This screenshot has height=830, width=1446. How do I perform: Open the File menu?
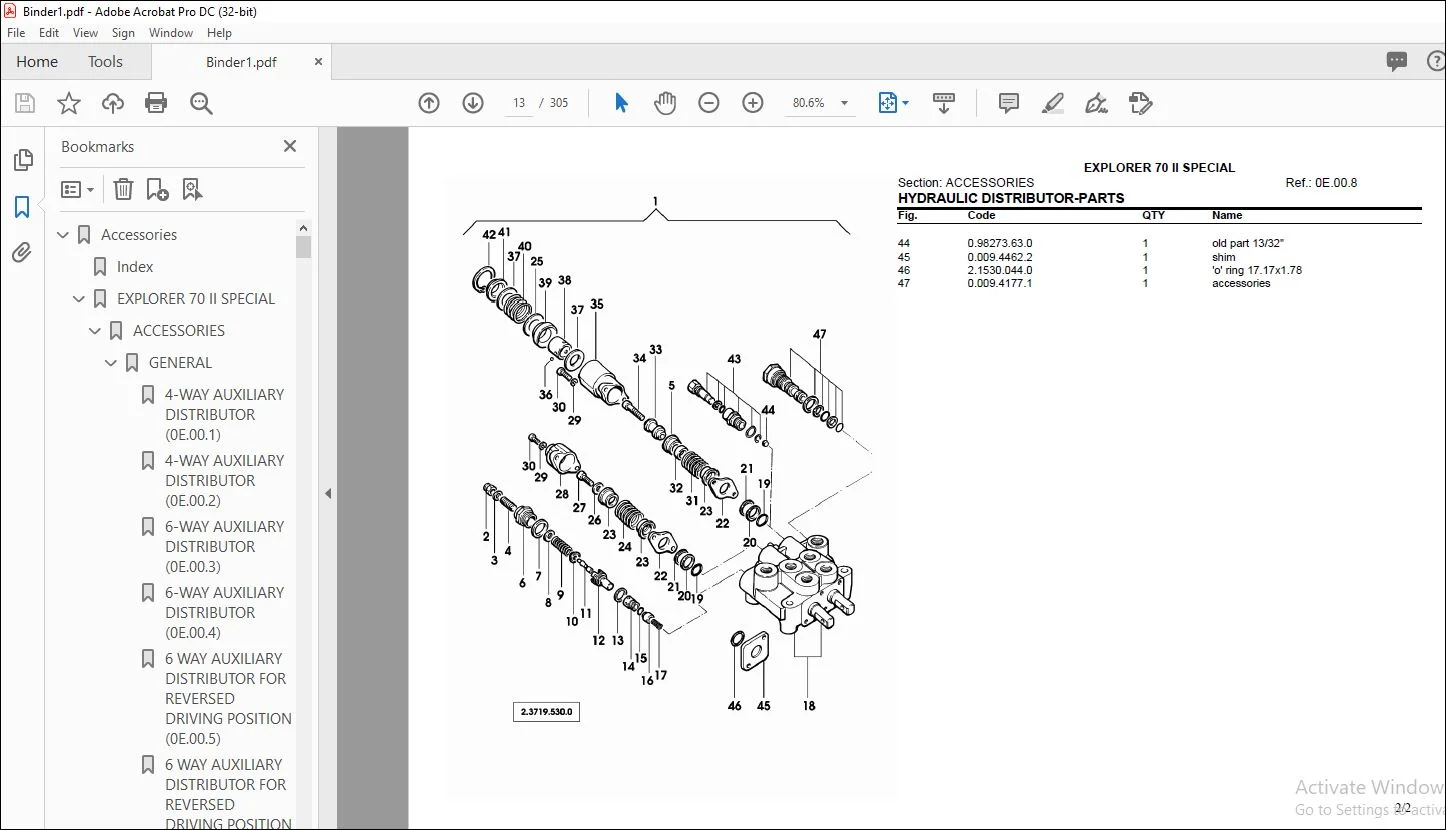[16, 33]
